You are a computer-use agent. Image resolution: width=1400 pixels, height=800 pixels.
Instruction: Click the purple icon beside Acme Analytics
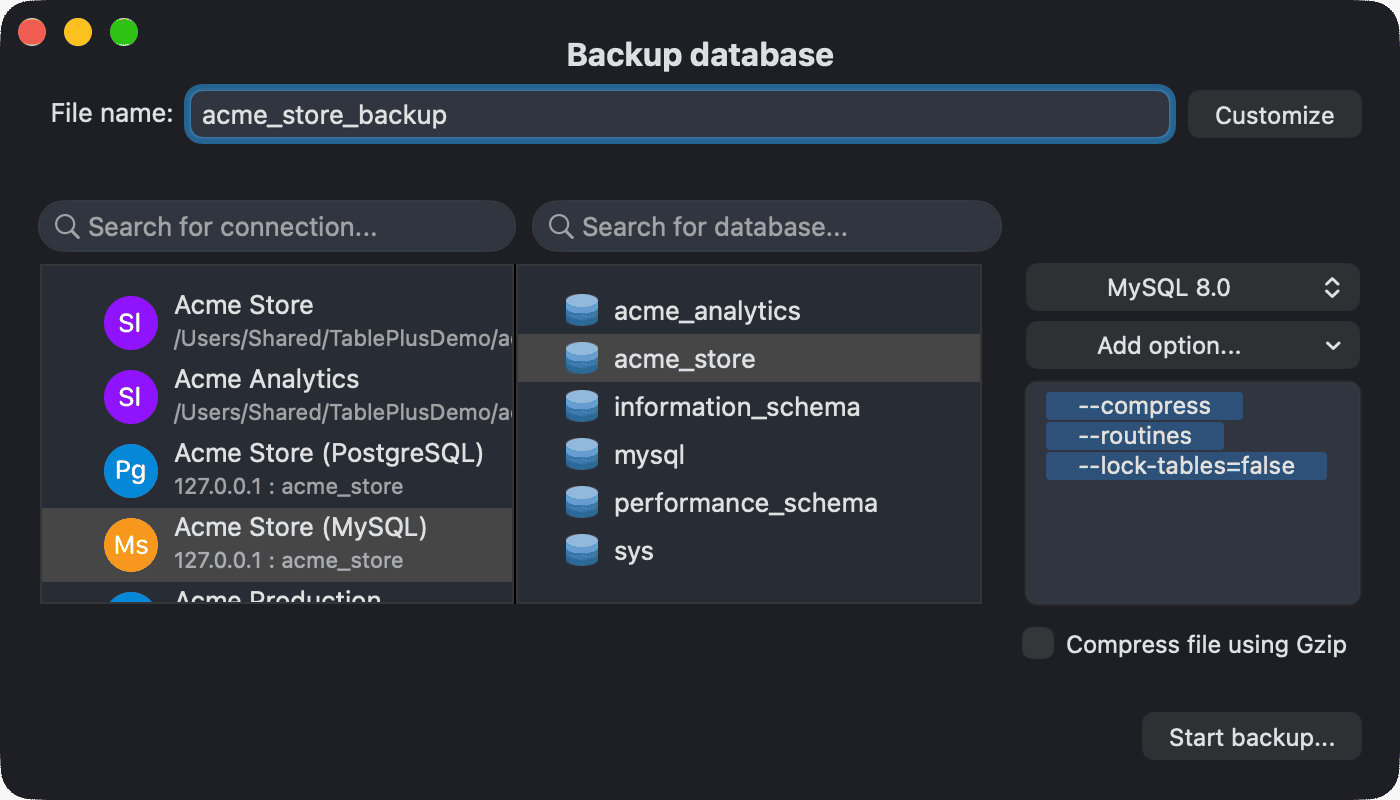click(x=131, y=396)
